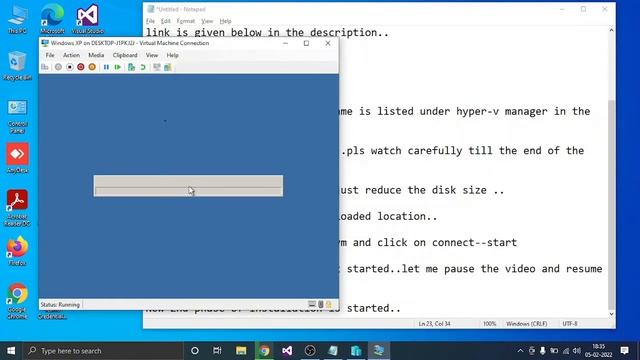This screenshot has height=360, width=640.
Task: Click 100% zoom in Notepad status bar
Action: pos(489,324)
